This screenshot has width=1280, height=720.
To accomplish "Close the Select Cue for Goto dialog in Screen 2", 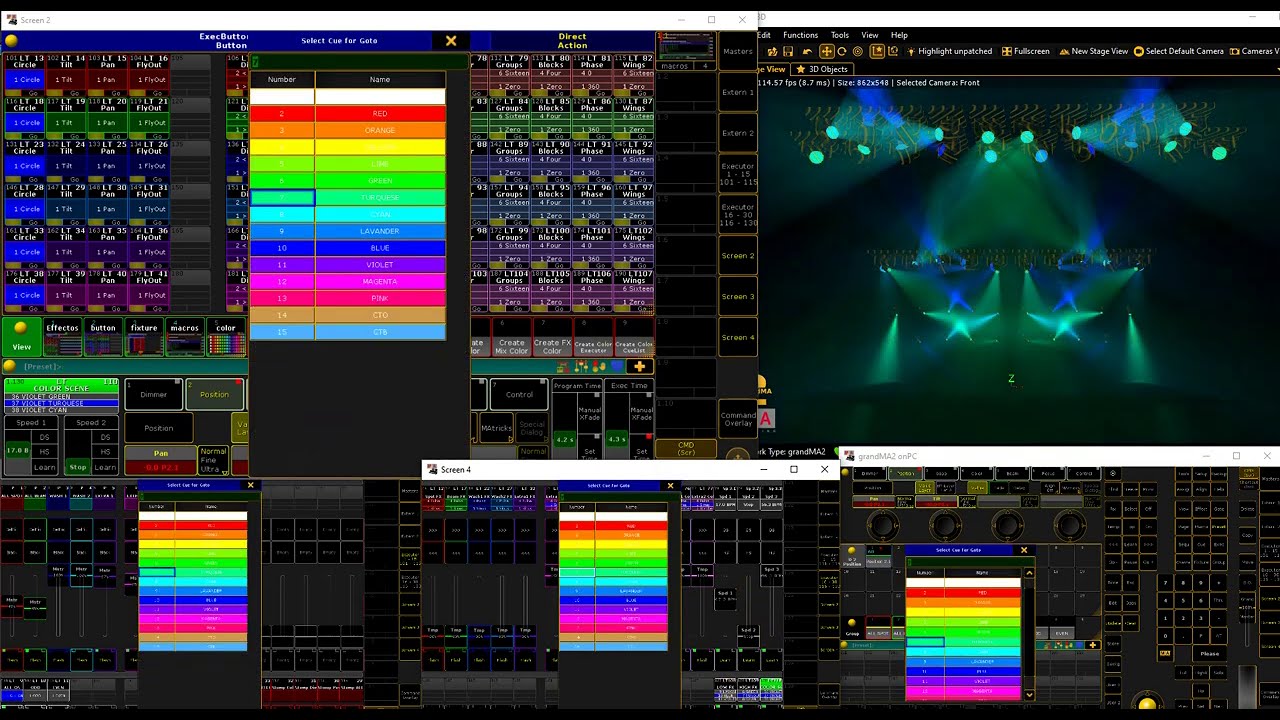I will [451, 41].
